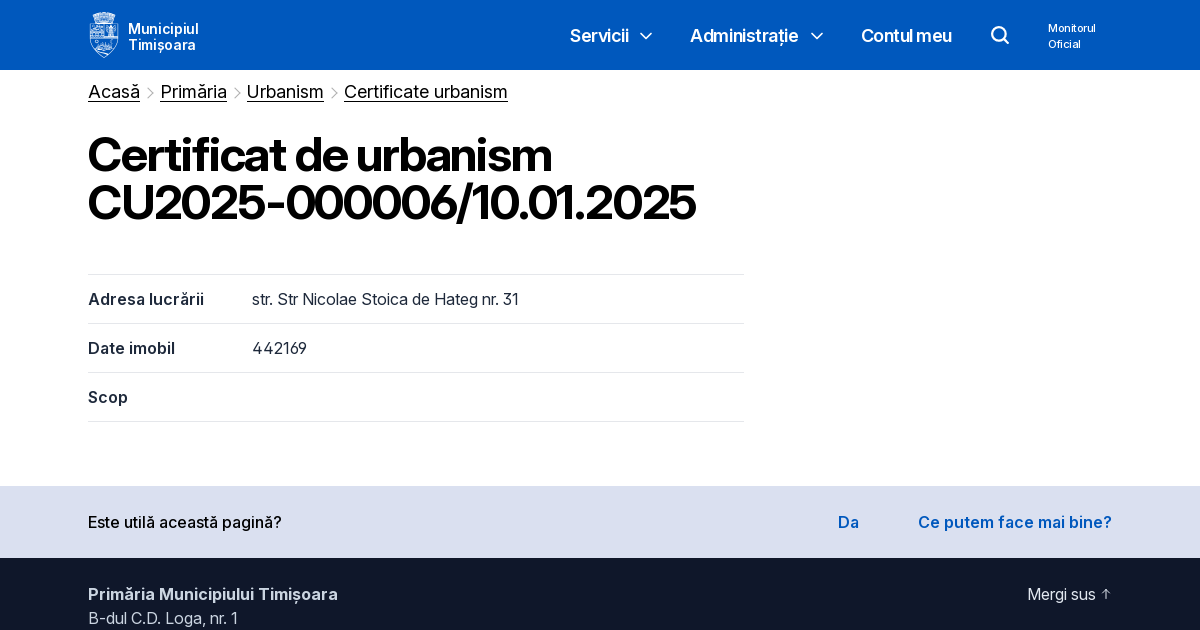Click Municipiul Timișoara header text
The height and width of the screenshot is (630, 1200).
pos(163,34)
